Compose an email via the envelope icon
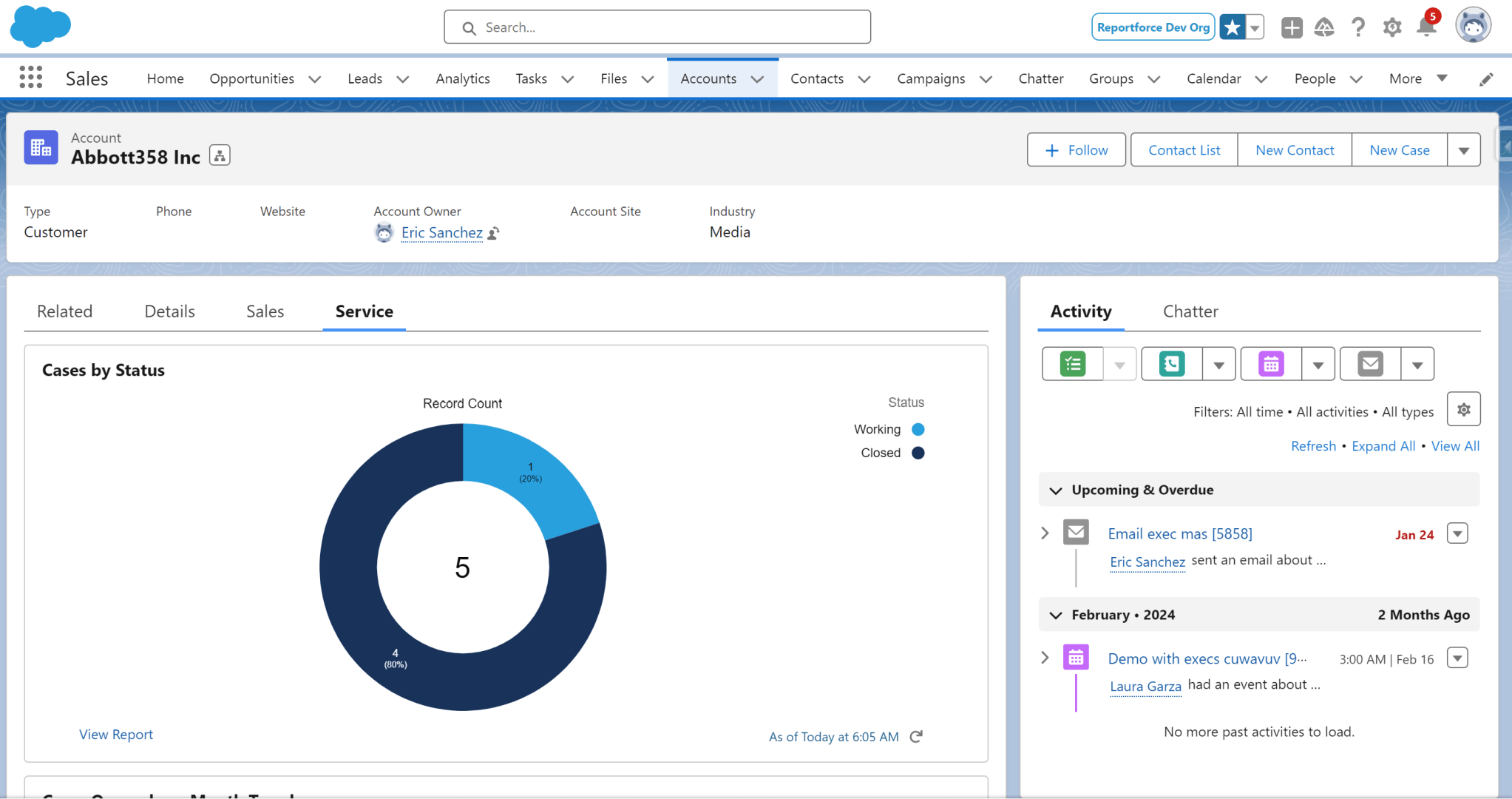 pyautogui.click(x=1371, y=363)
